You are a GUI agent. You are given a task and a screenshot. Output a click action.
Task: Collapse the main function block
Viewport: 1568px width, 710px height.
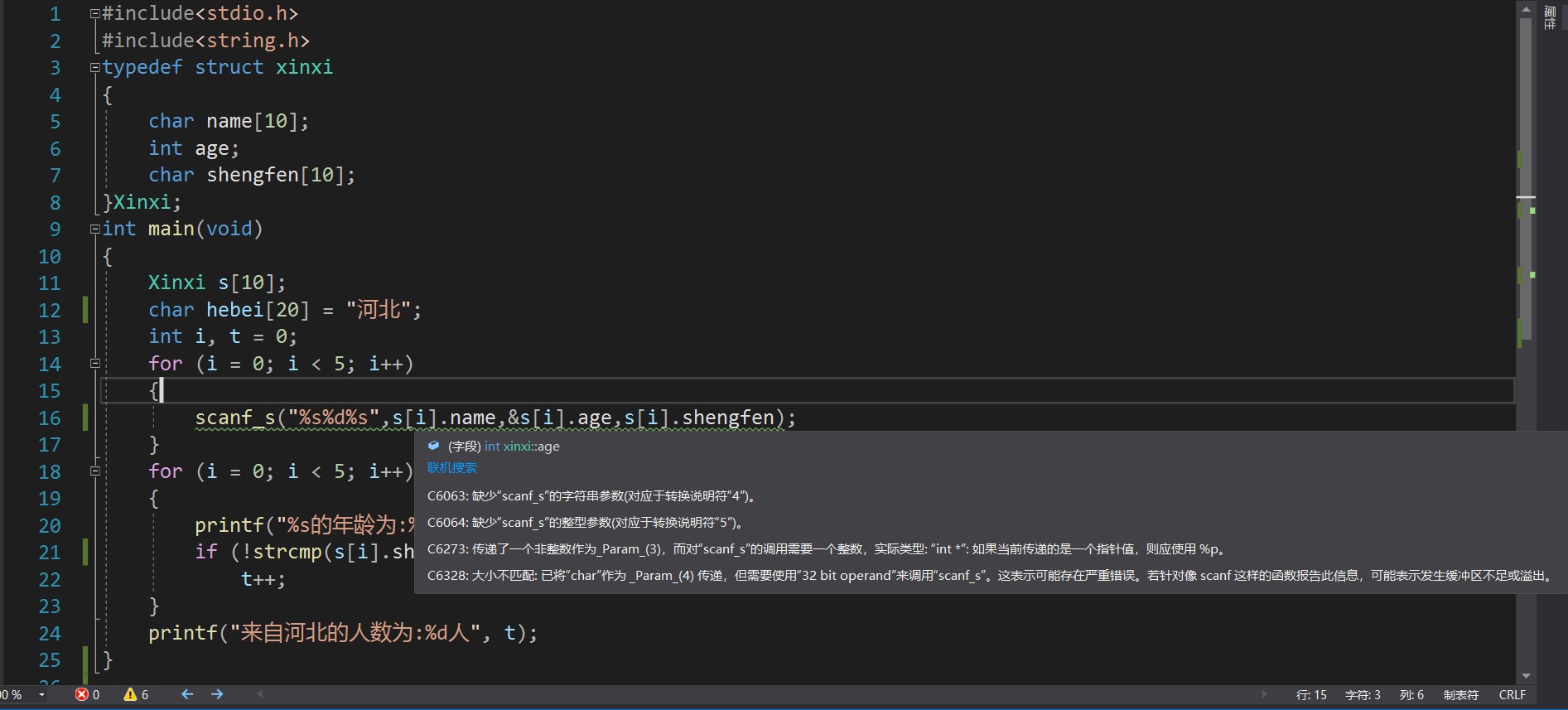94,229
